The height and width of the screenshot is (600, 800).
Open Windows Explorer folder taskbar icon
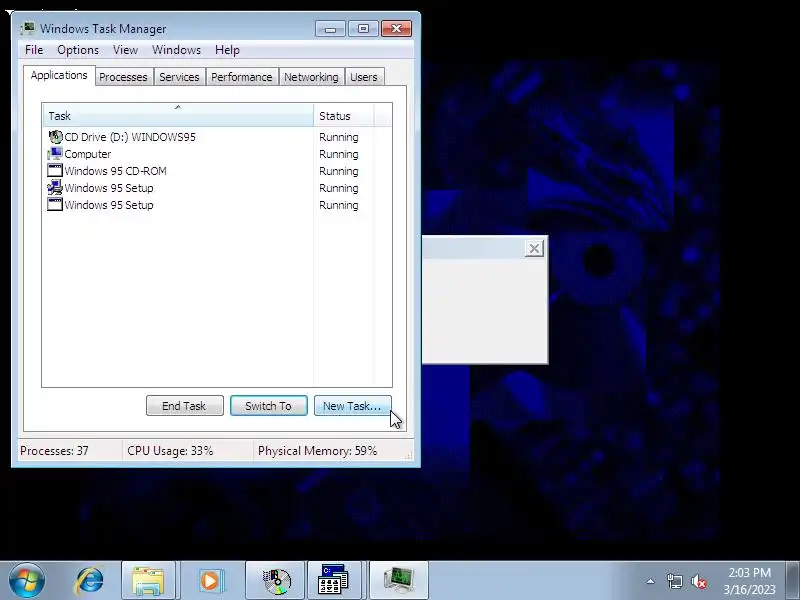[x=148, y=581]
